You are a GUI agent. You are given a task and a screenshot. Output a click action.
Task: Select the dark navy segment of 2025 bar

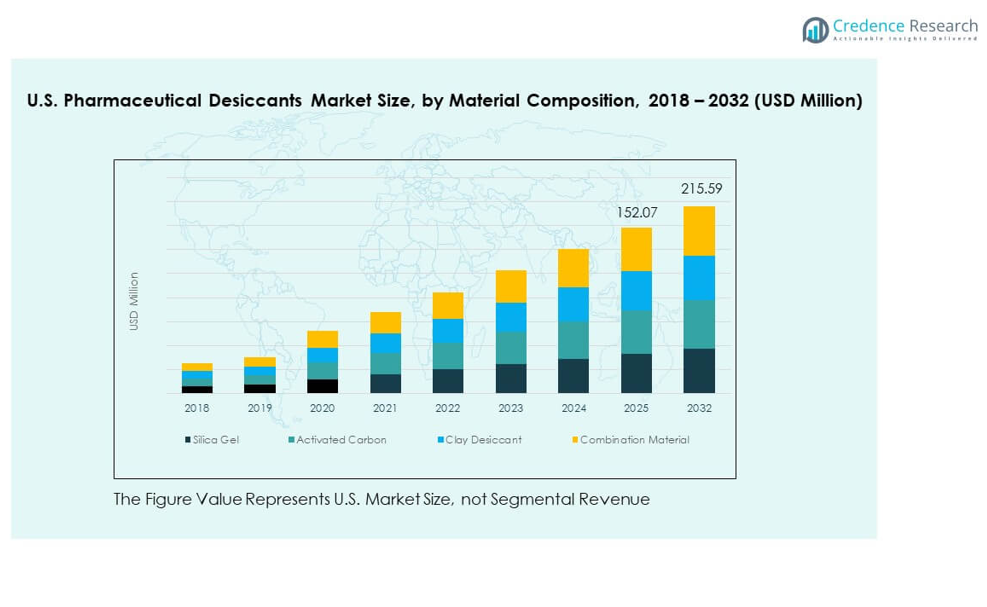pyautogui.click(x=636, y=373)
